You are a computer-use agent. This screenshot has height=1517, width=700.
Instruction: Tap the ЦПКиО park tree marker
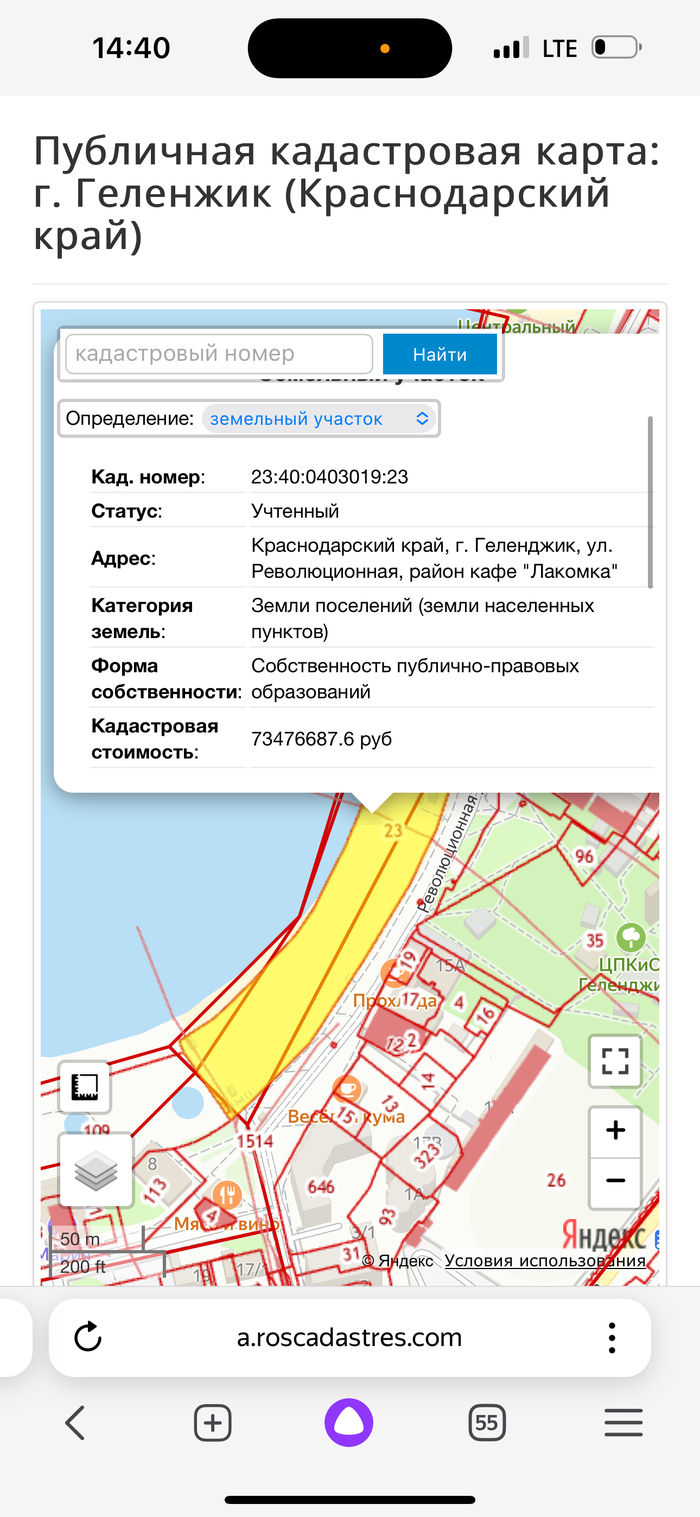(x=631, y=937)
